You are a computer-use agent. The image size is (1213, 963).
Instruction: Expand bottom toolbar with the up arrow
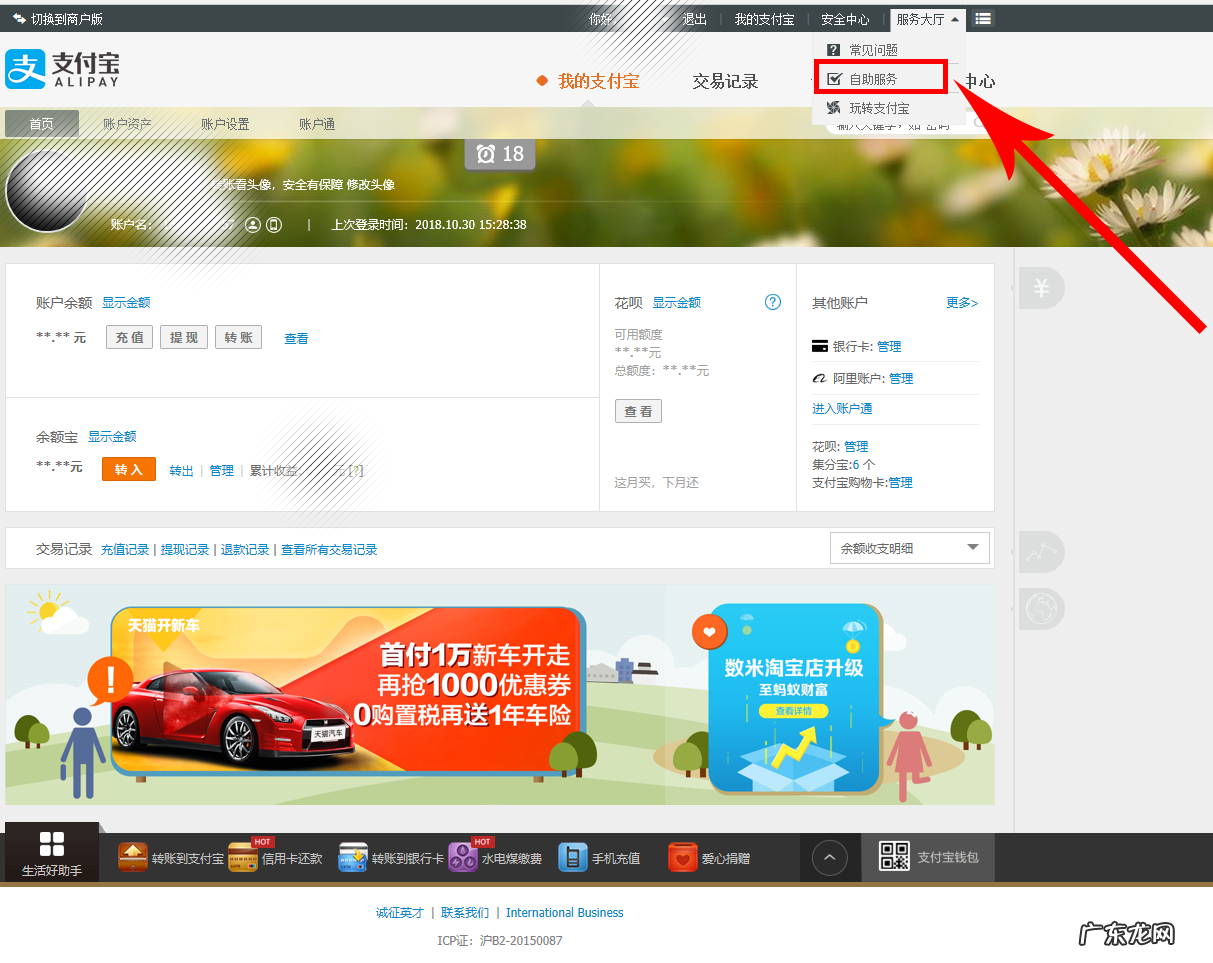(830, 857)
